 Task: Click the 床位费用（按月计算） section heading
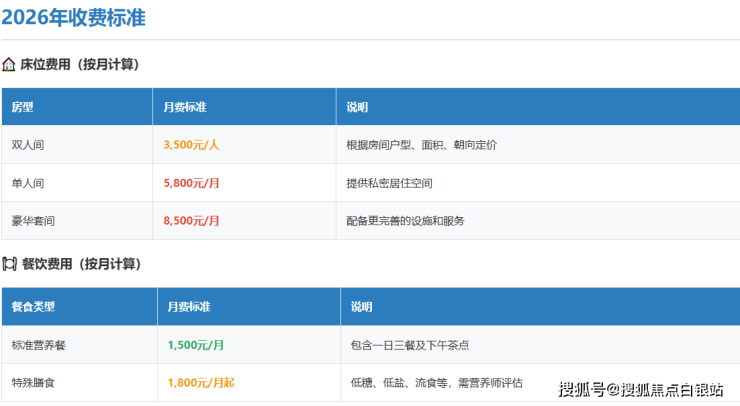[x=80, y=64]
